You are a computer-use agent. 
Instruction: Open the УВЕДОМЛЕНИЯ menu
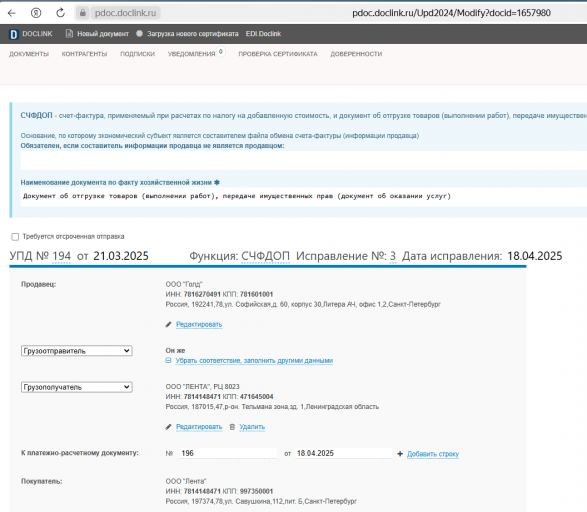191,54
